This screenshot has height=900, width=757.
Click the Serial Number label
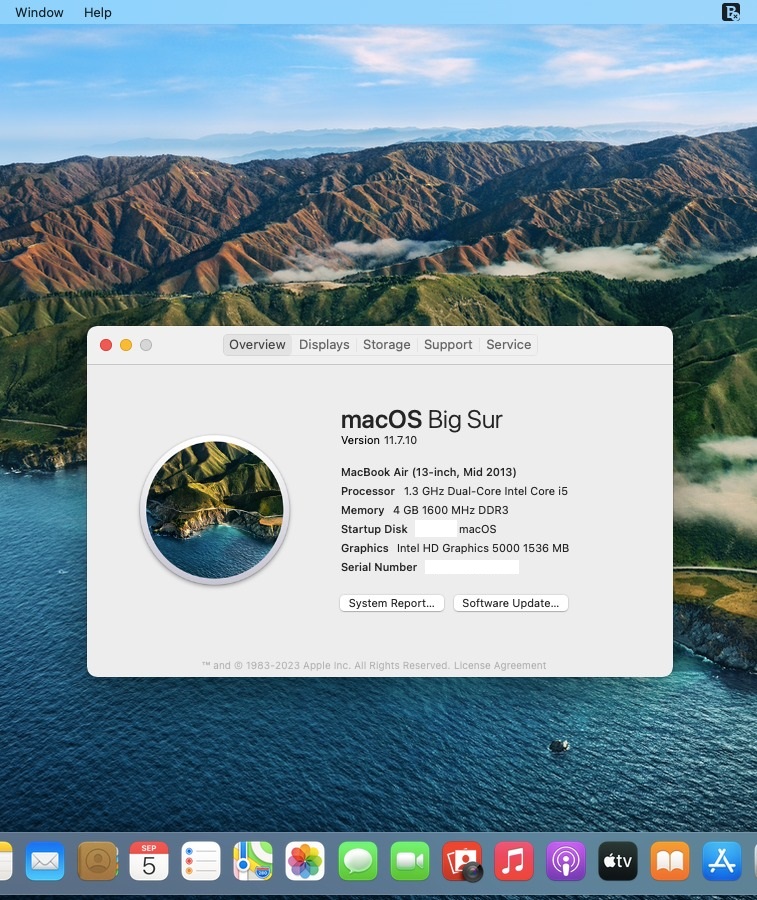pos(379,567)
